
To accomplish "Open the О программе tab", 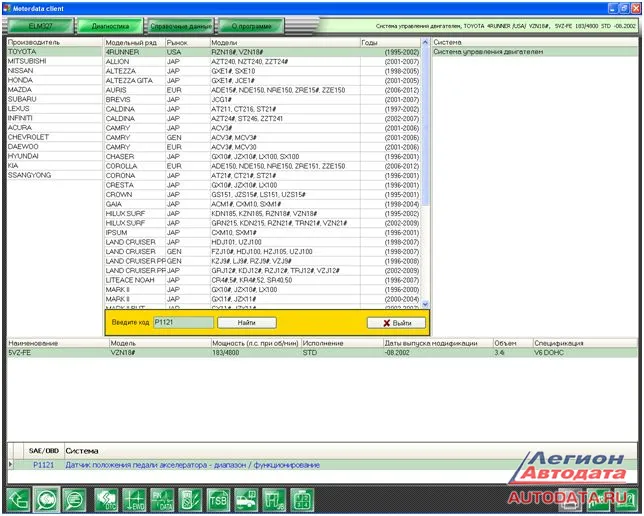I will (x=251, y=26).
